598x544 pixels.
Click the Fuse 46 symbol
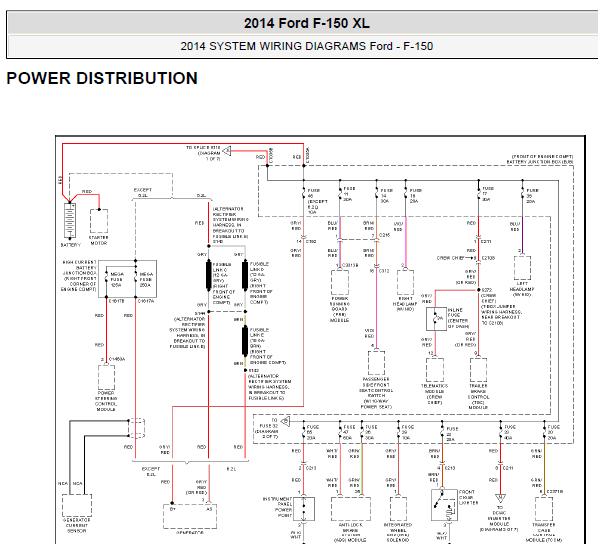pos(304,193)
